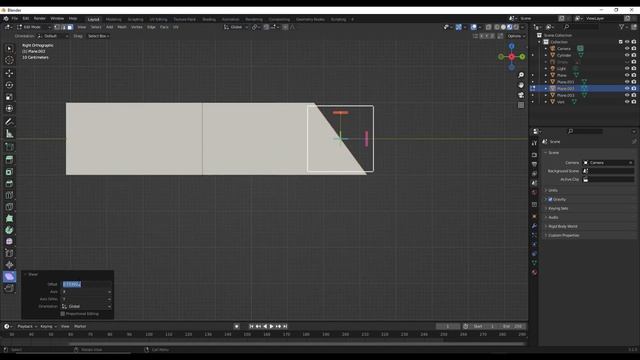Select the Transform tool in the toolbar

click(9, 109)
